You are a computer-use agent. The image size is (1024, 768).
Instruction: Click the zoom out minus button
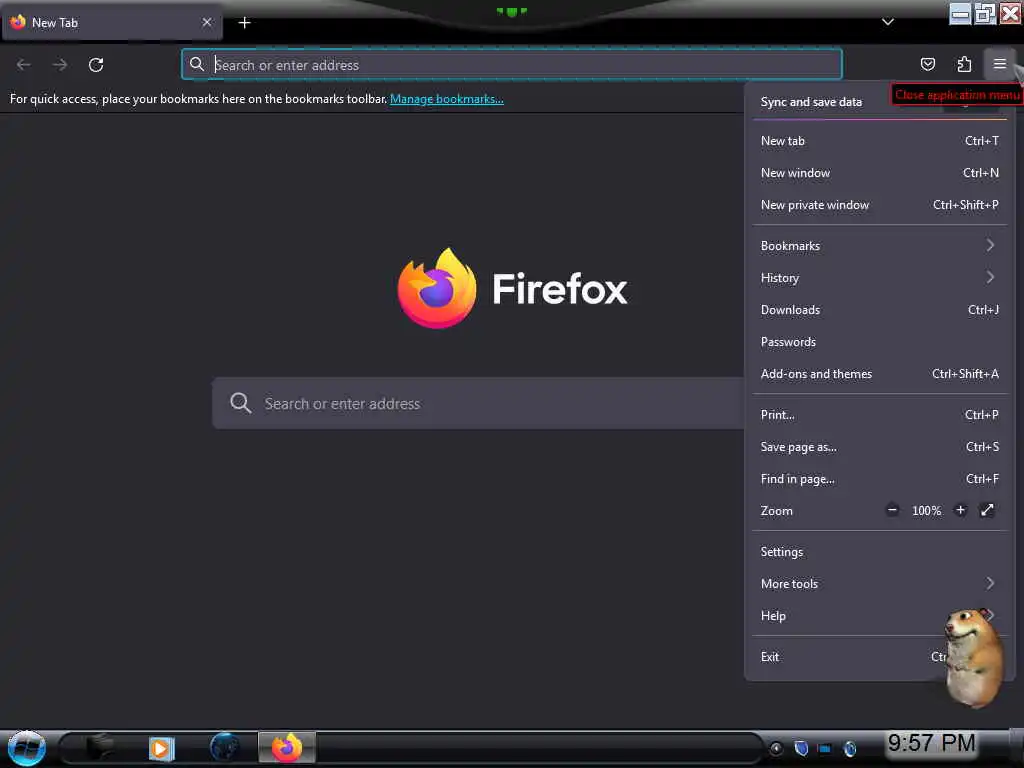tap(892, 510)
